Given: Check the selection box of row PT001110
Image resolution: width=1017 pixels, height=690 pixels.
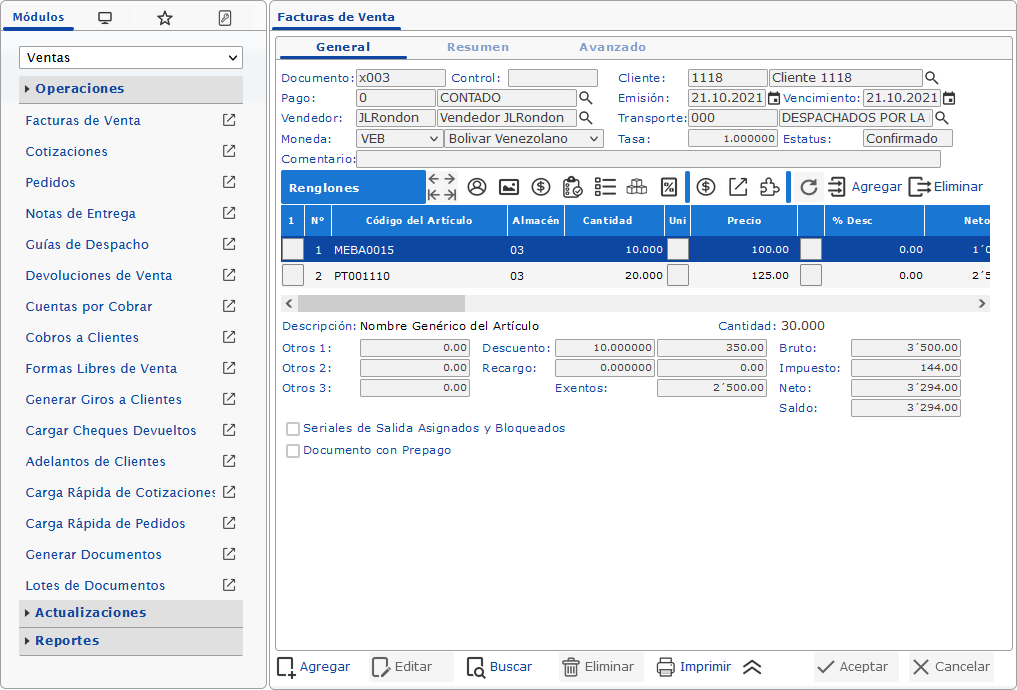Looking at the screenshot, I should [x=293, y=276].
